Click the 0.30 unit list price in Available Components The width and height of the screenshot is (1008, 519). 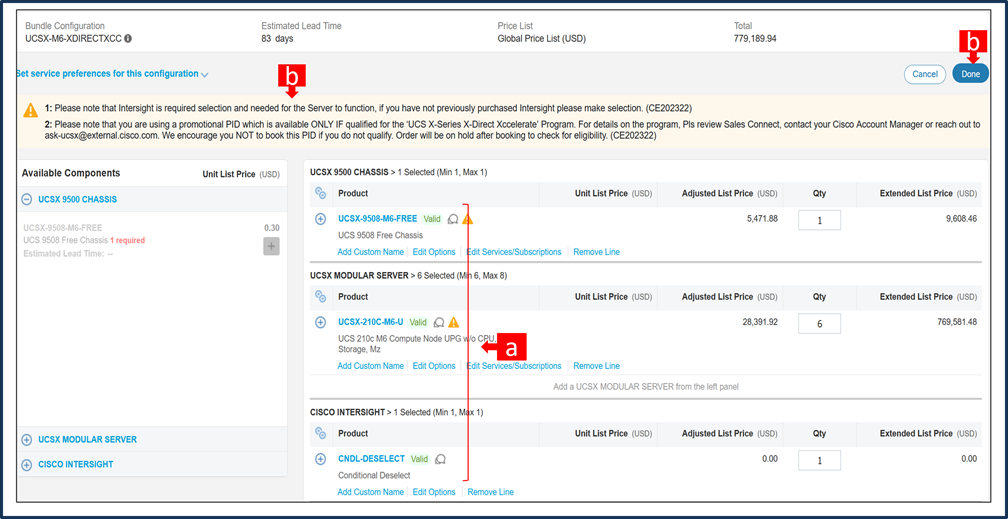pos(272,228)
